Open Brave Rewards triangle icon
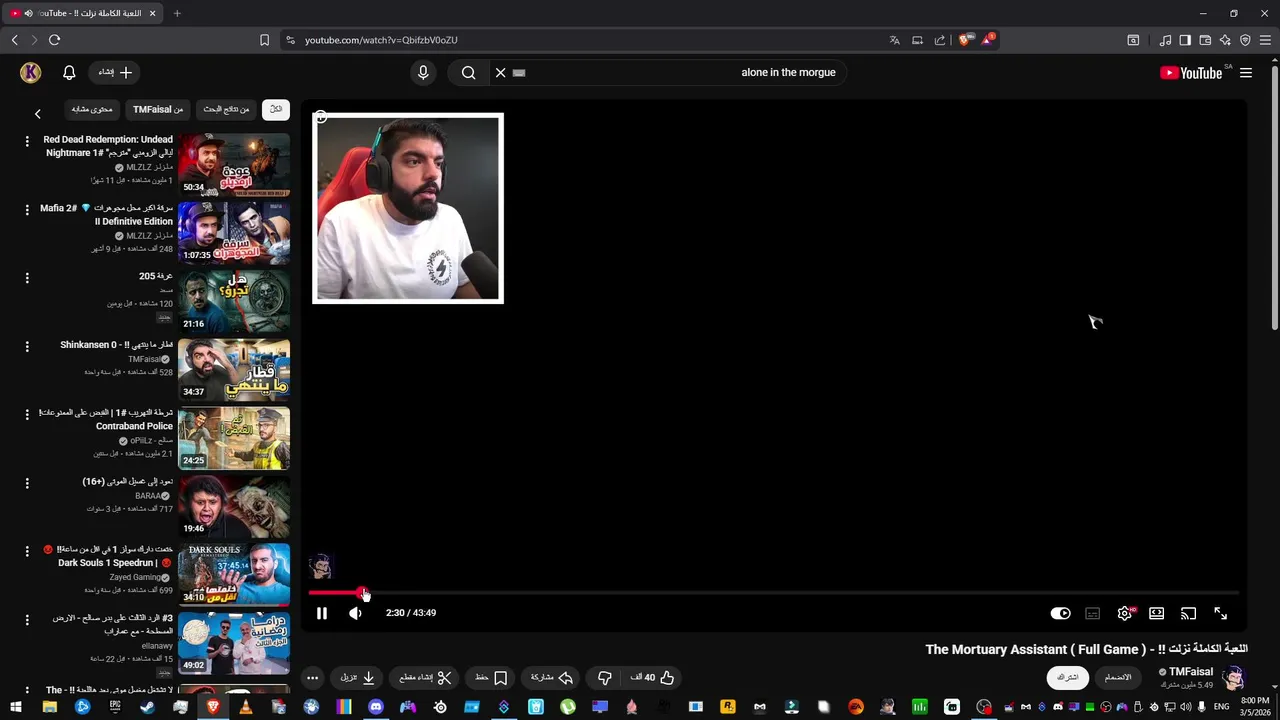 (x=987, y=40)
